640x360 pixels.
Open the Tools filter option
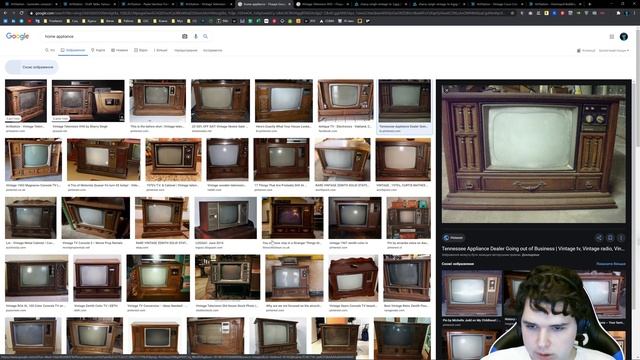coord(213,50)
